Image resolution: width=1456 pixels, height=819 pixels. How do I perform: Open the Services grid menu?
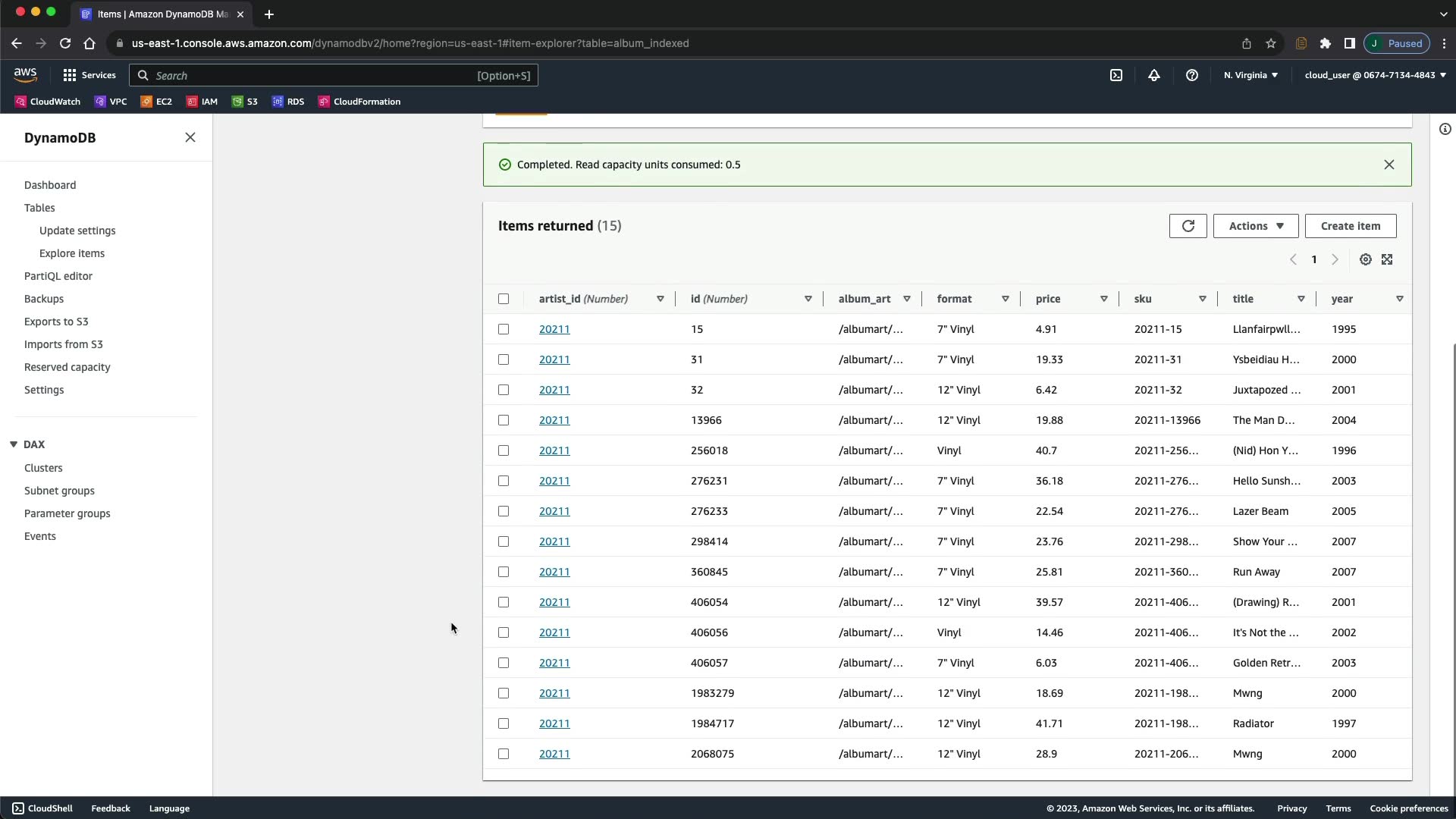[89, 75]
